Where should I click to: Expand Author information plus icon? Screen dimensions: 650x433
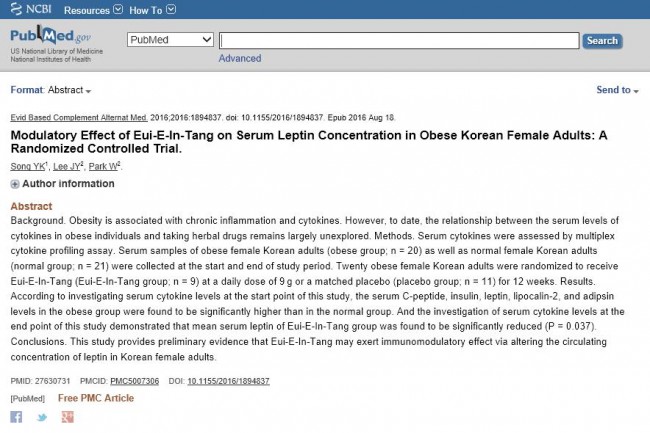(15, 184)
